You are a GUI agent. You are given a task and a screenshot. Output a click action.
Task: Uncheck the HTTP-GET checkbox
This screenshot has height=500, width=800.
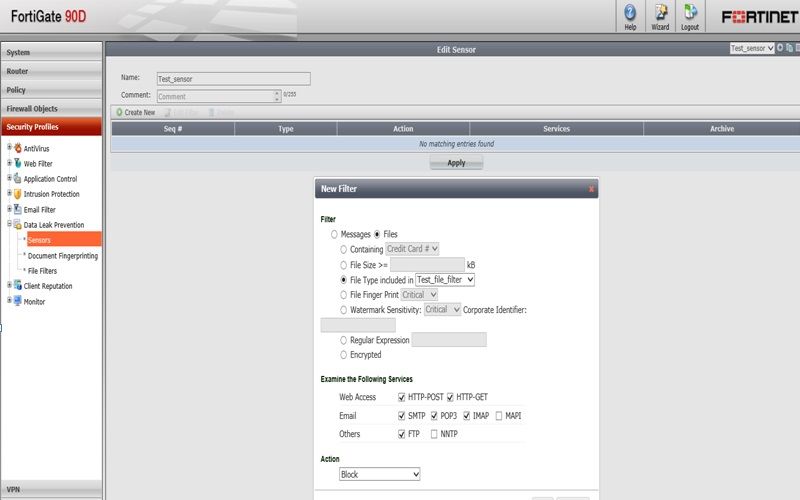point(450,397)
